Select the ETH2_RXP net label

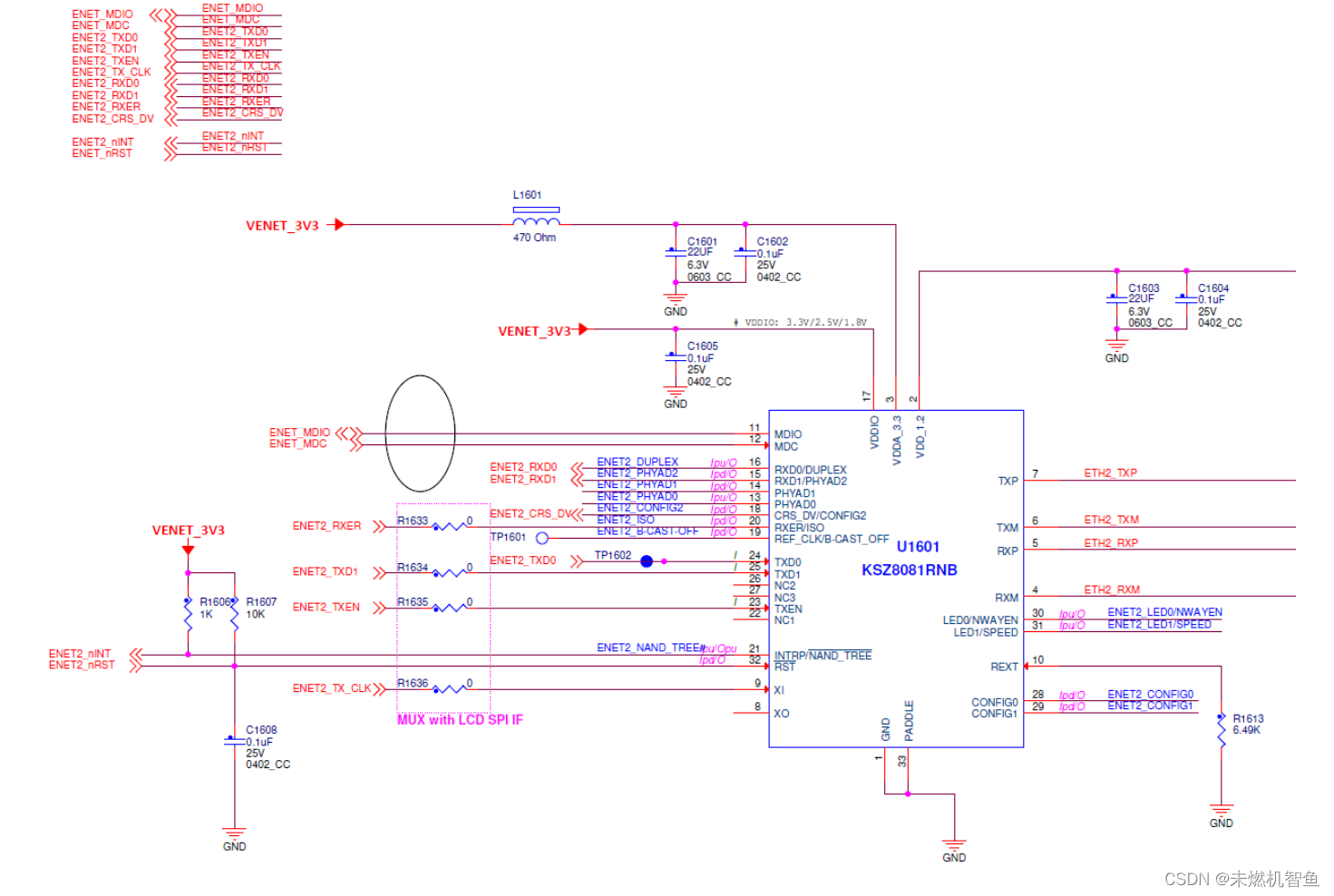pyautogui.click(x=1111, y=543)
